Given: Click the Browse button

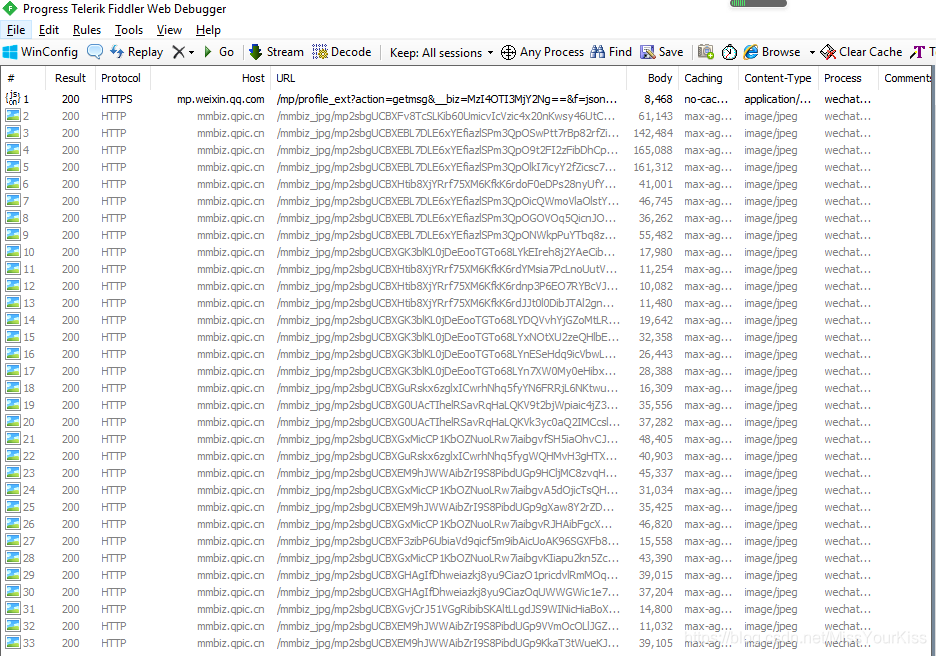Looking at the screenshot, I should coord(772,52).
